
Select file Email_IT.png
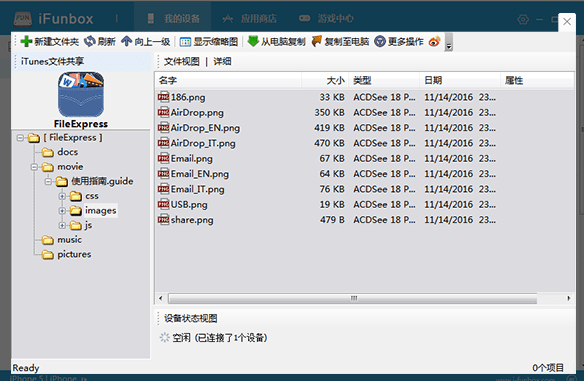(197, 189)
